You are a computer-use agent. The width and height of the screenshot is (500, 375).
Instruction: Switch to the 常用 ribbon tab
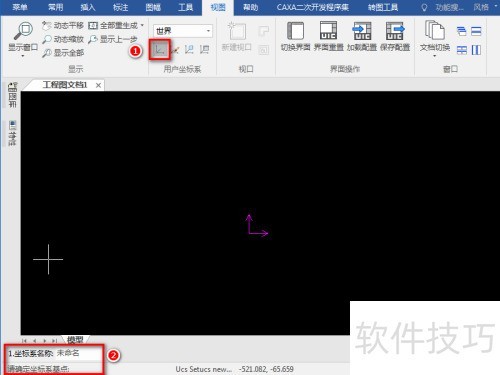pyautogui.click(x=55, y=7)
